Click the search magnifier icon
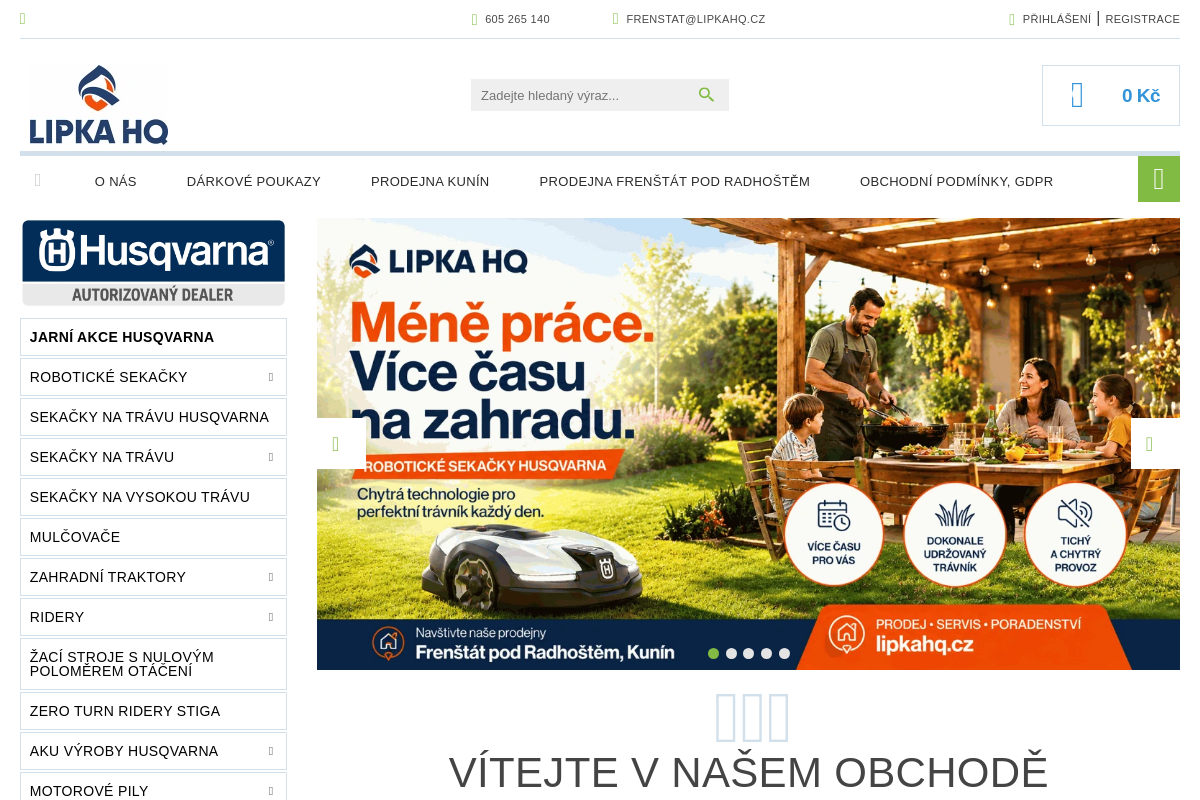Screen dimensions: 1200x800 pyautogui.click(x=707, y=95)
